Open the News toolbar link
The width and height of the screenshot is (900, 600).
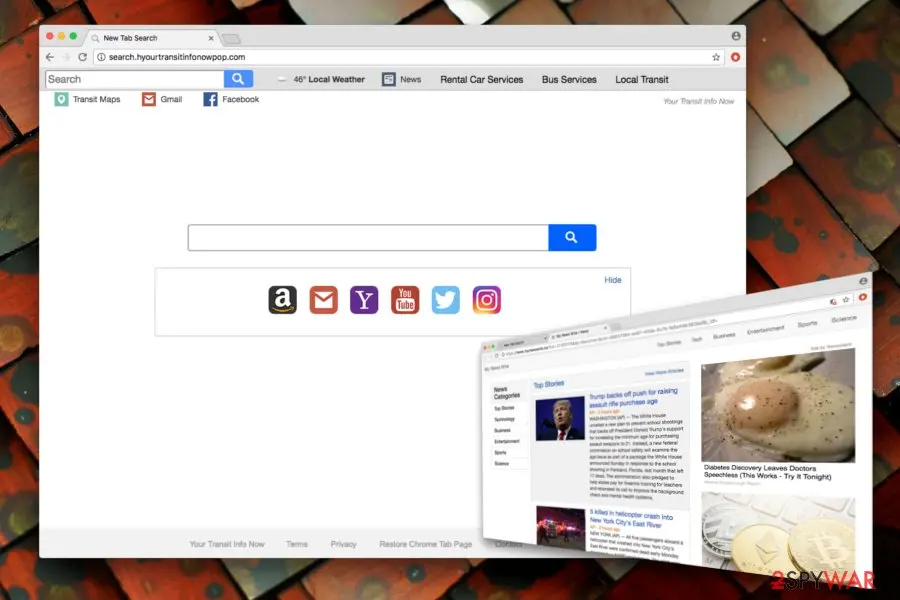click(401, 79)
